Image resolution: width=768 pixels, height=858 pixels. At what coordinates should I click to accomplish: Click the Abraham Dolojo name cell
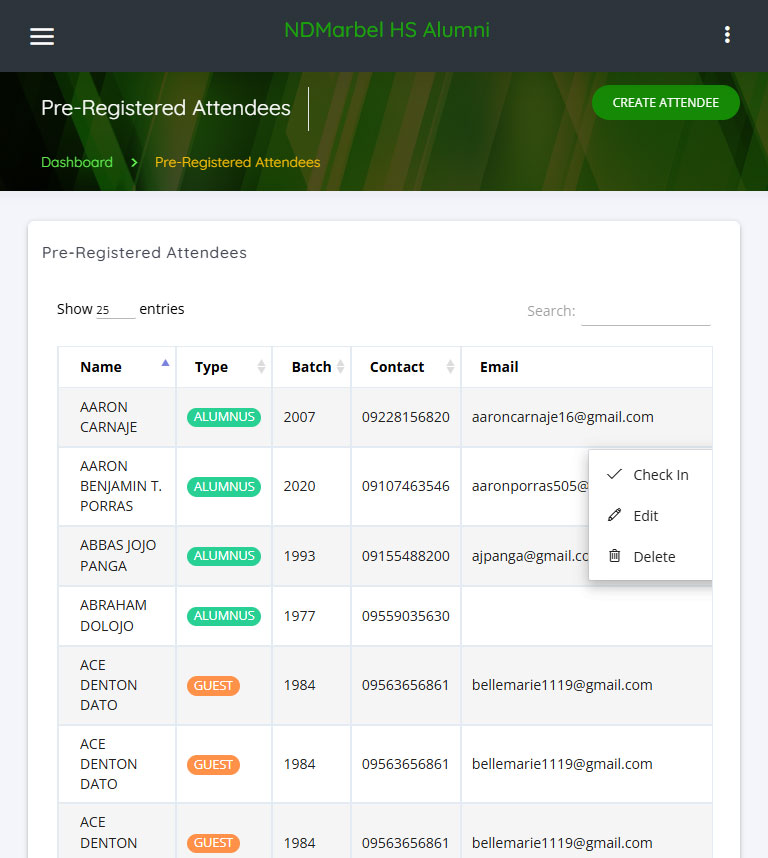pyautogui.click(x=113, y=616)
